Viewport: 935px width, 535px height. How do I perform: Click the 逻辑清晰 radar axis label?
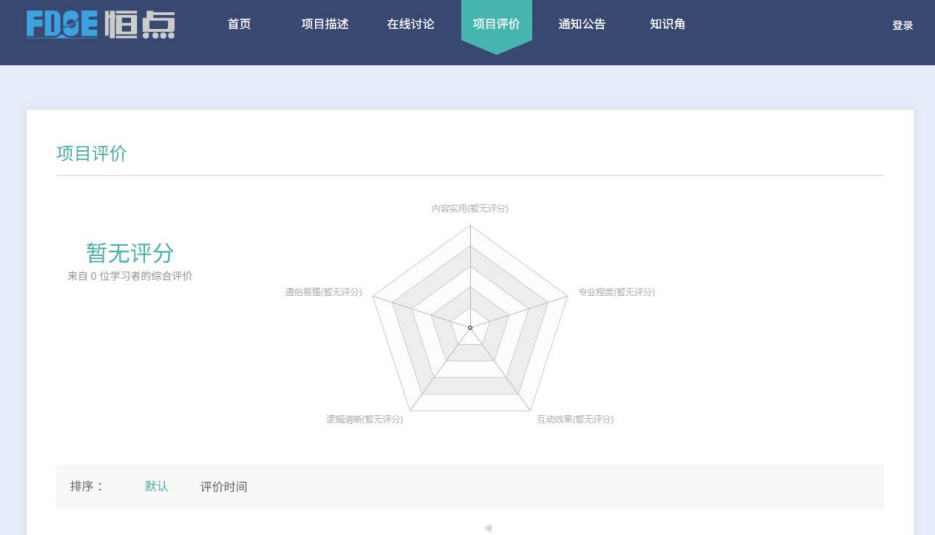364,419
